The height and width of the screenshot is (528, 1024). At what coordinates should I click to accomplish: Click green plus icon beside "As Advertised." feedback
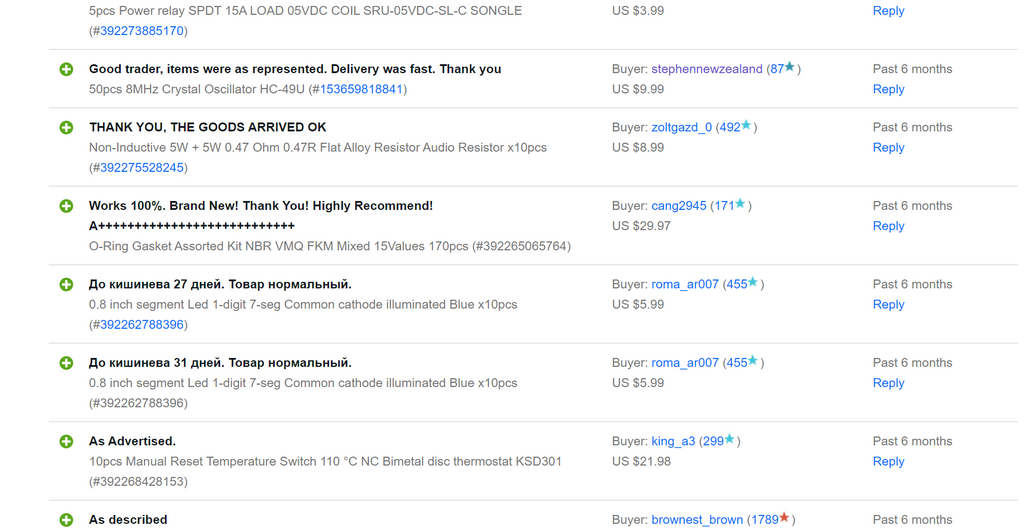[x=66, y=441]
